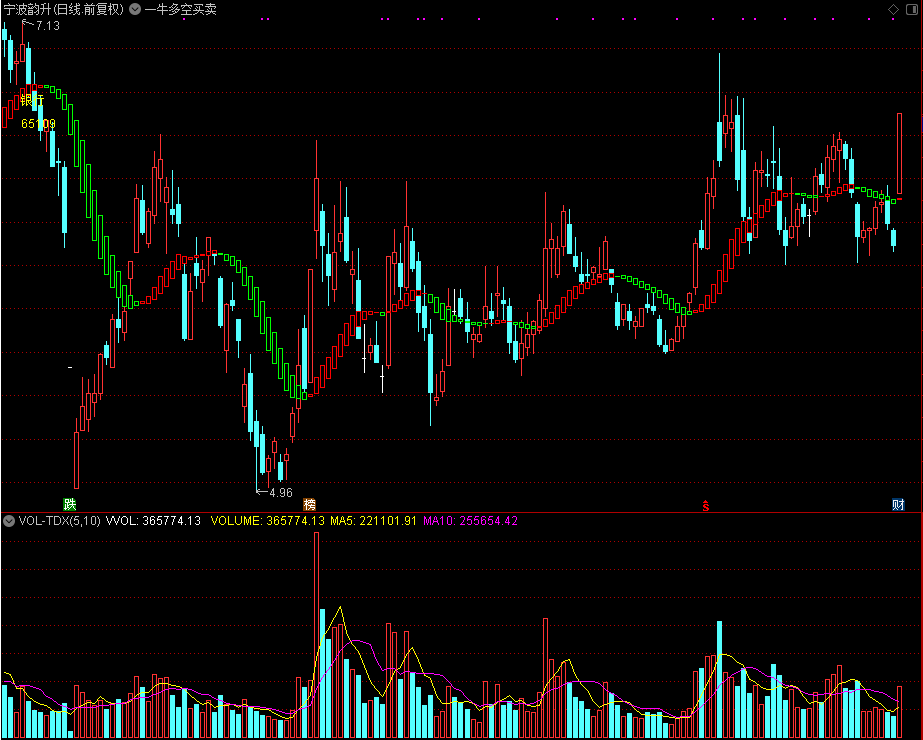
Task: Open the main chart indicator dropdown chevron
Action: point(135,9)
